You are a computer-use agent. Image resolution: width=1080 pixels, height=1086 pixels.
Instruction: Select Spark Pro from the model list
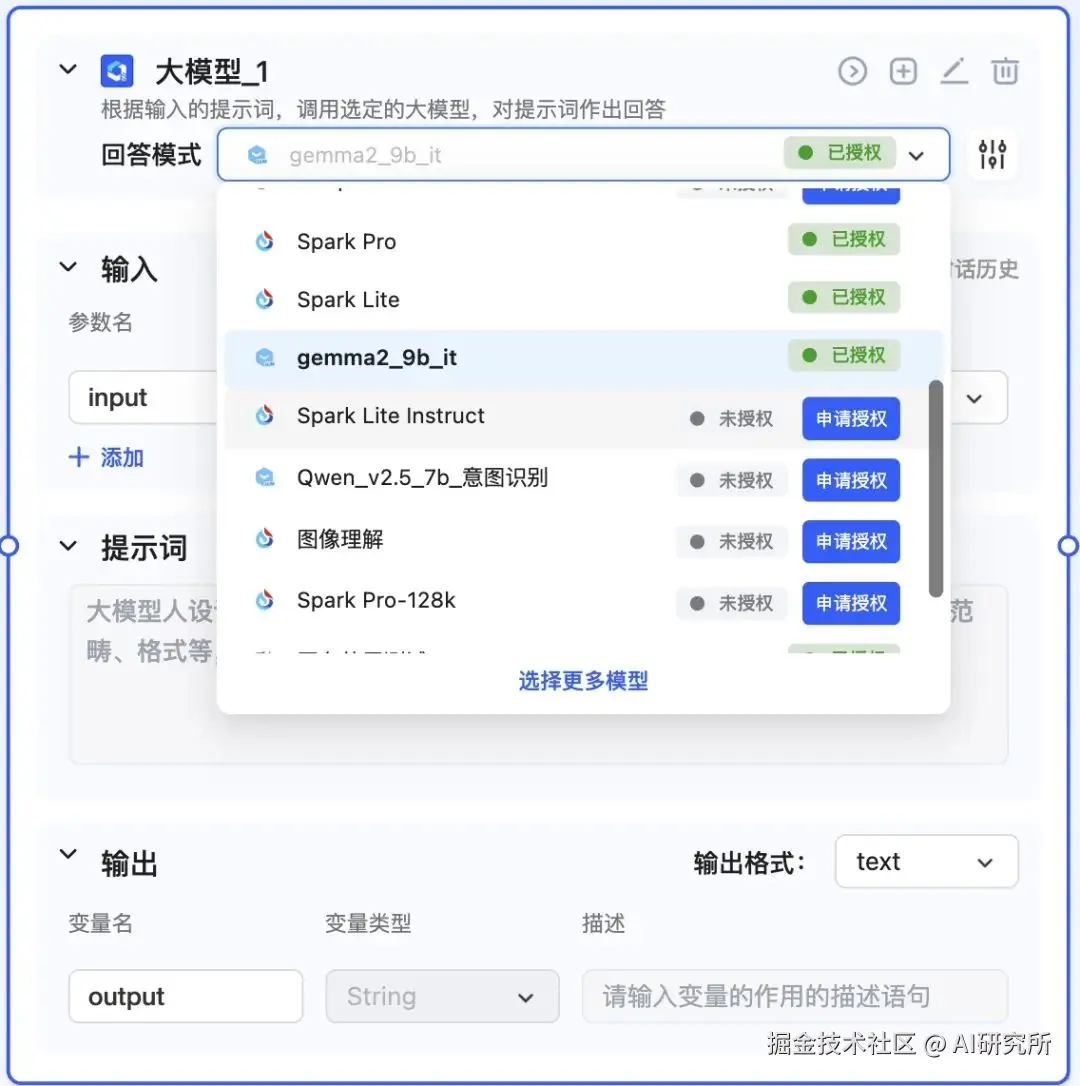click(x=345, y=240)
